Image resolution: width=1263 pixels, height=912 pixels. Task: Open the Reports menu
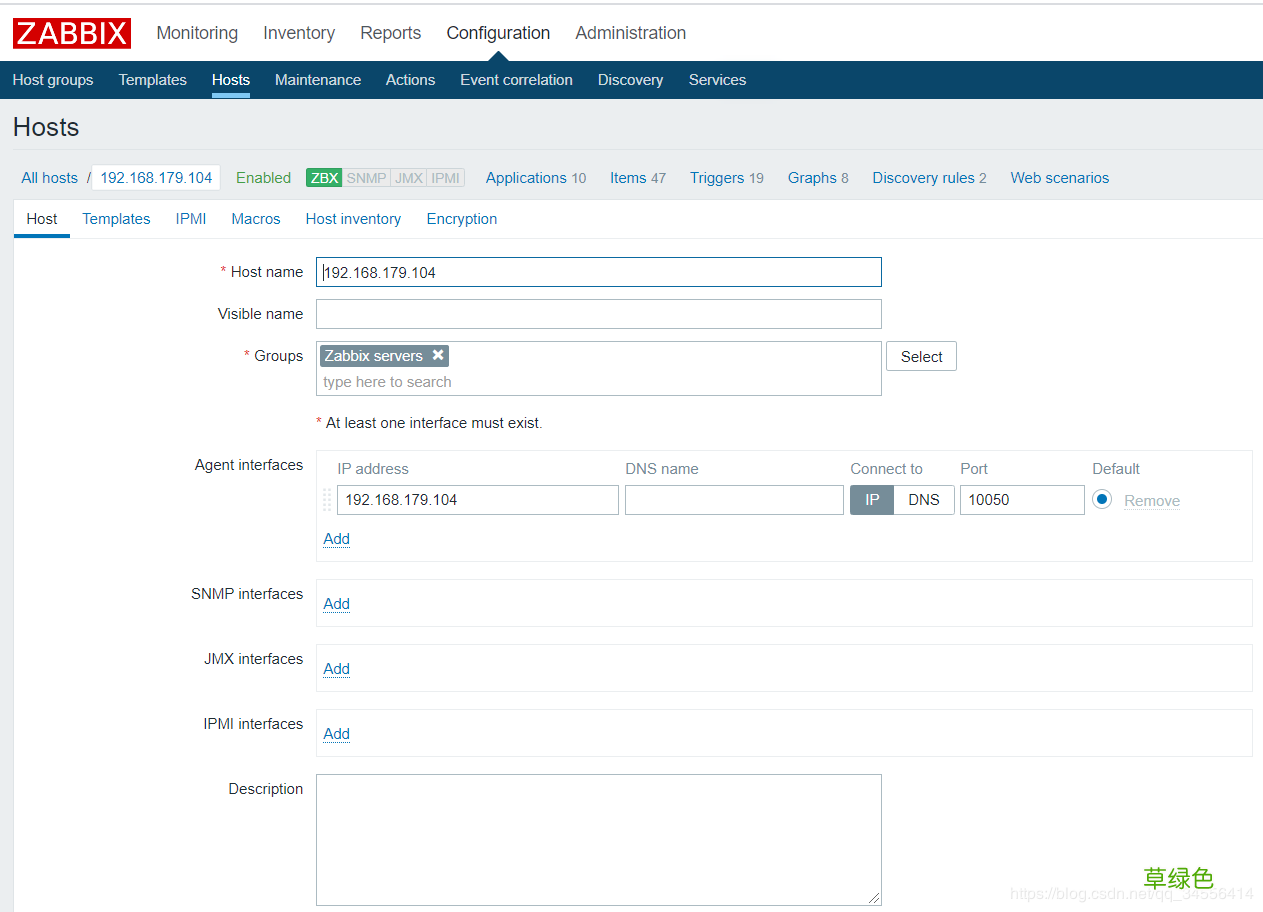tap(391, 33)
